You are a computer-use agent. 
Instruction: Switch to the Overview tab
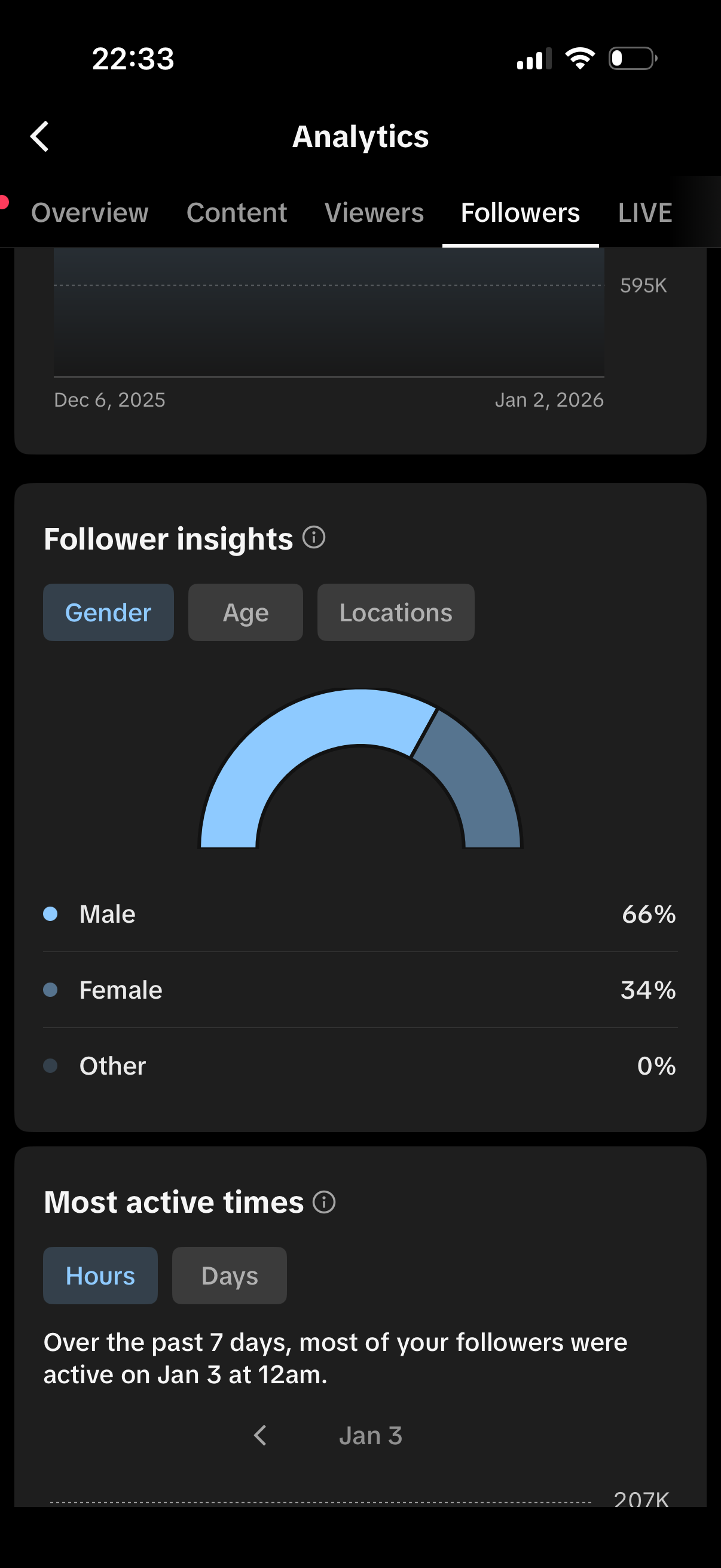point(90,213)
